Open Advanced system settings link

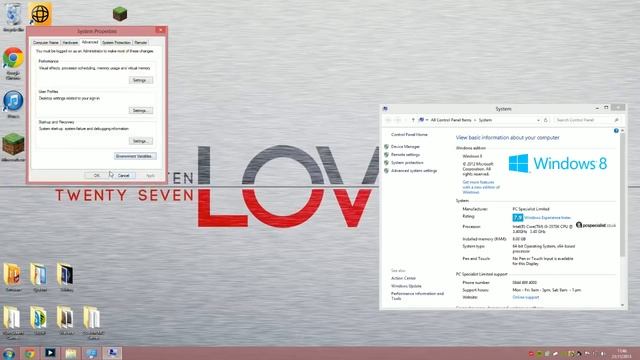point(414,171)
